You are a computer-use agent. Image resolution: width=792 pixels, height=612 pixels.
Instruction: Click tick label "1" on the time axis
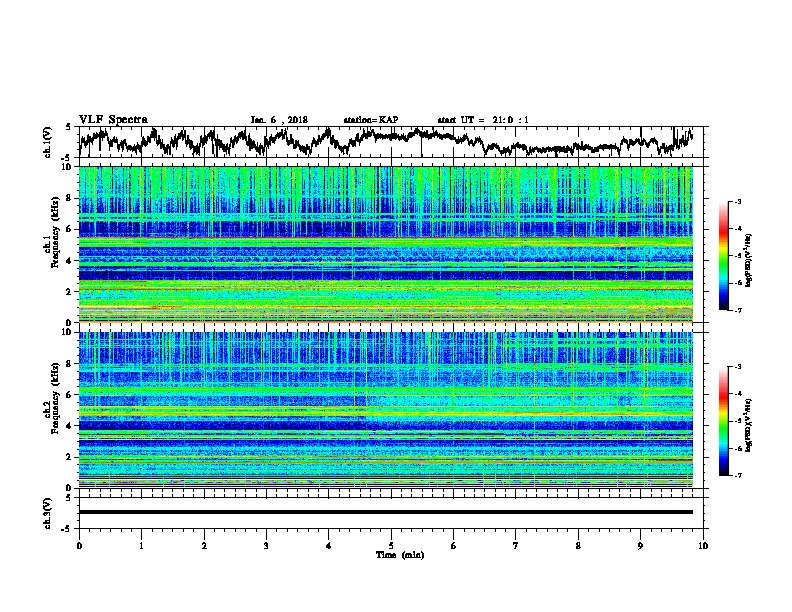(x=141, y=545)
